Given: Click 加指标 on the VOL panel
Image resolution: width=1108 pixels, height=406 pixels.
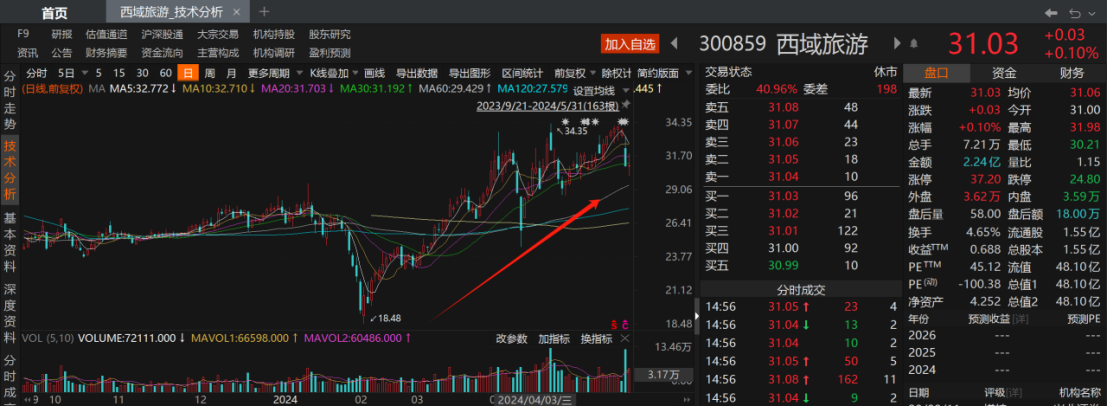Looking at the screenshot, I should 553,338.
